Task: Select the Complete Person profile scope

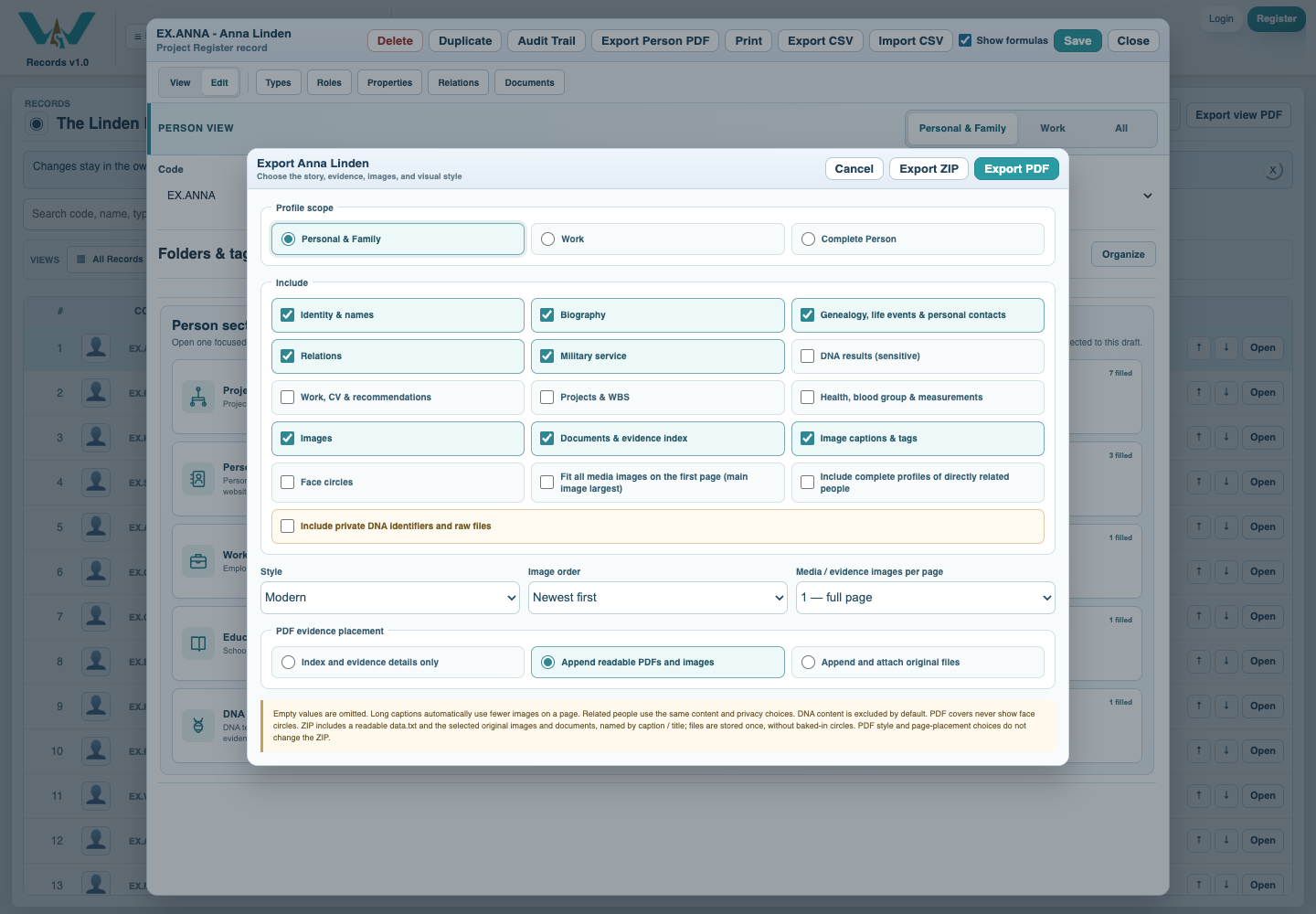Action: point(918,239)
